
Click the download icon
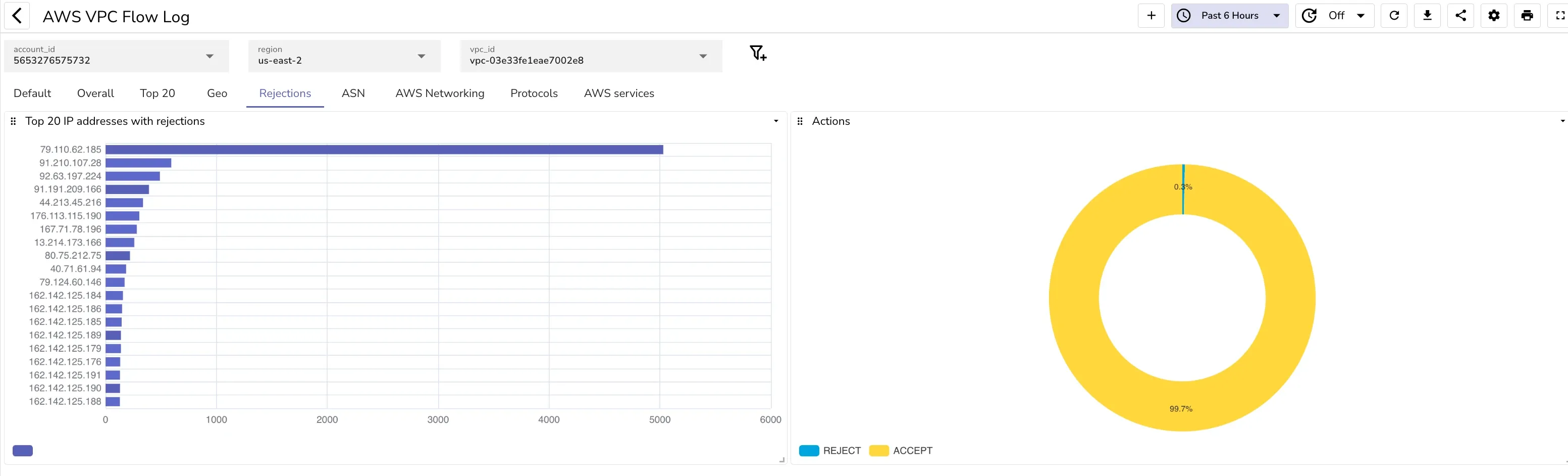[1427, 16]
